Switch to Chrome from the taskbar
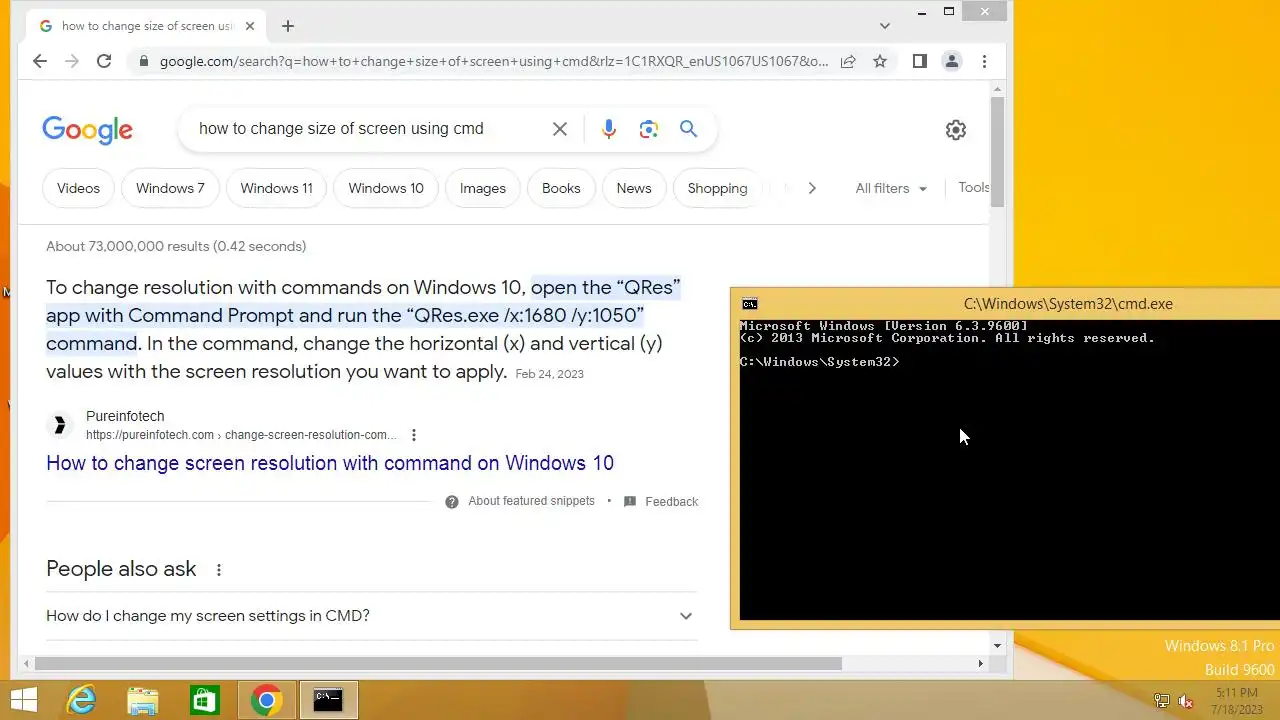Screen dimensions: 1280x720 point(266,700)
